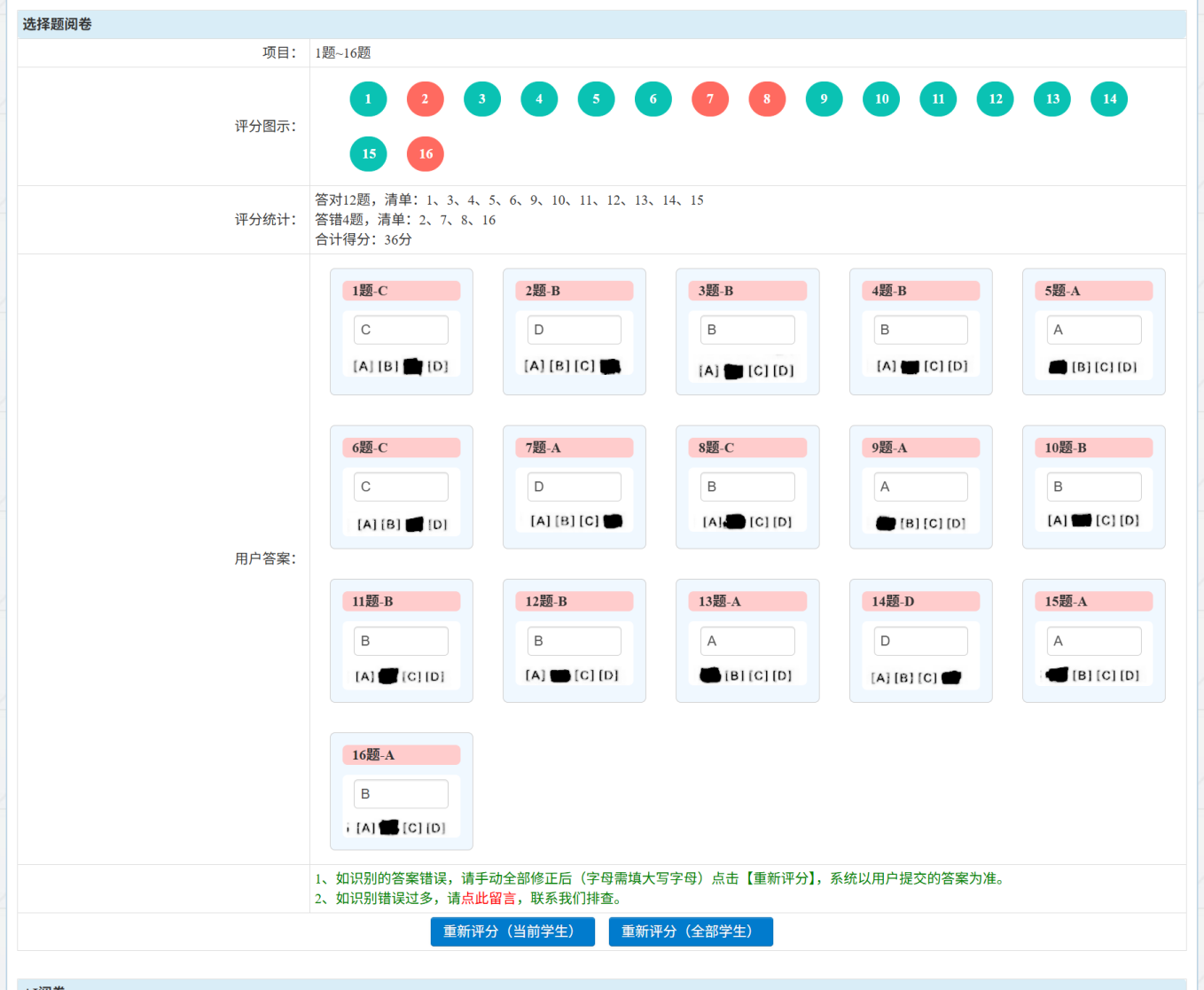This screenshot has width=1204, height=990.
Task: Click the red question 2 score circle
Action: pos(425,99)
